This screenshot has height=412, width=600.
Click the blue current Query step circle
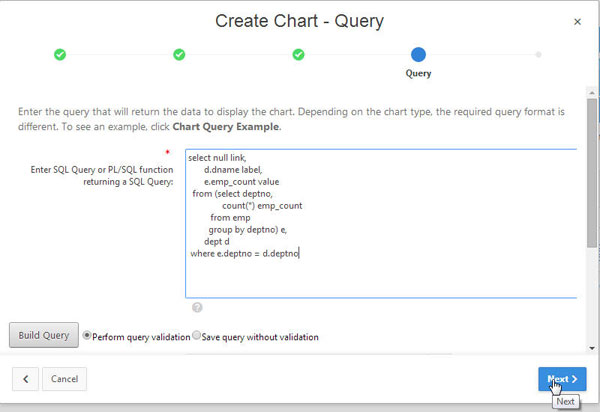[x=418, y=54]
